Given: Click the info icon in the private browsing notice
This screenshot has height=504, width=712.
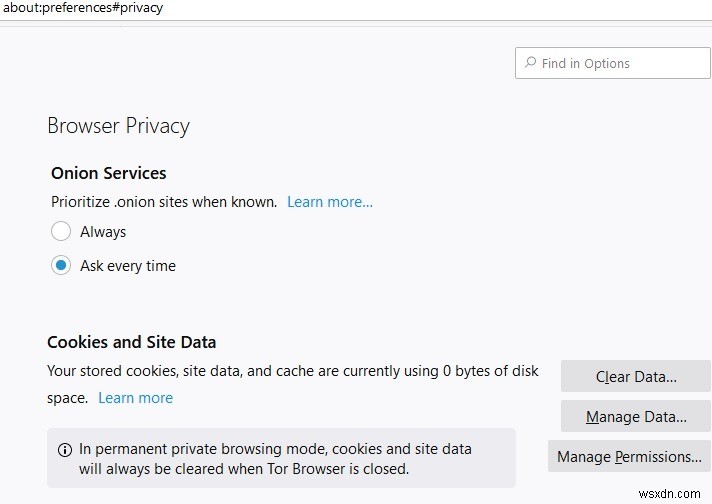Looking at the screenshot, I should [65, 450].
